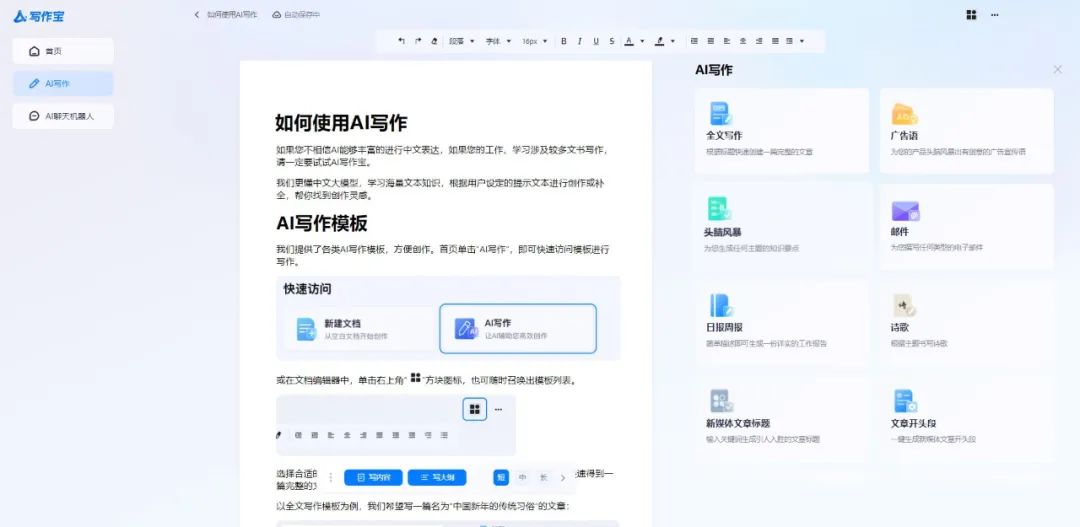Image resolution: width=1080 pixels, height=527 pixels.
Task: Click the 如何使用AI写作 document title heading
Action: [x=342, y=123]
